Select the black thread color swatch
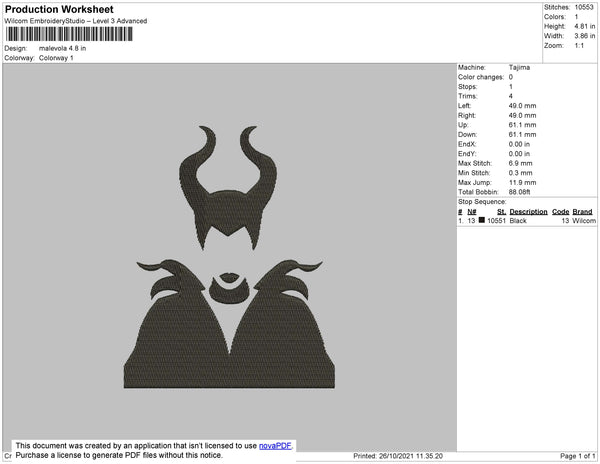 [x=482, y=220]
